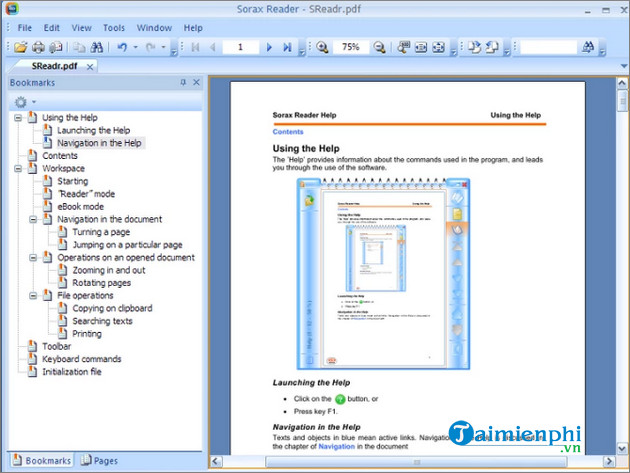Open the Redo dropdown arrow
Screen dimensions: 630x473
[164, 47]
